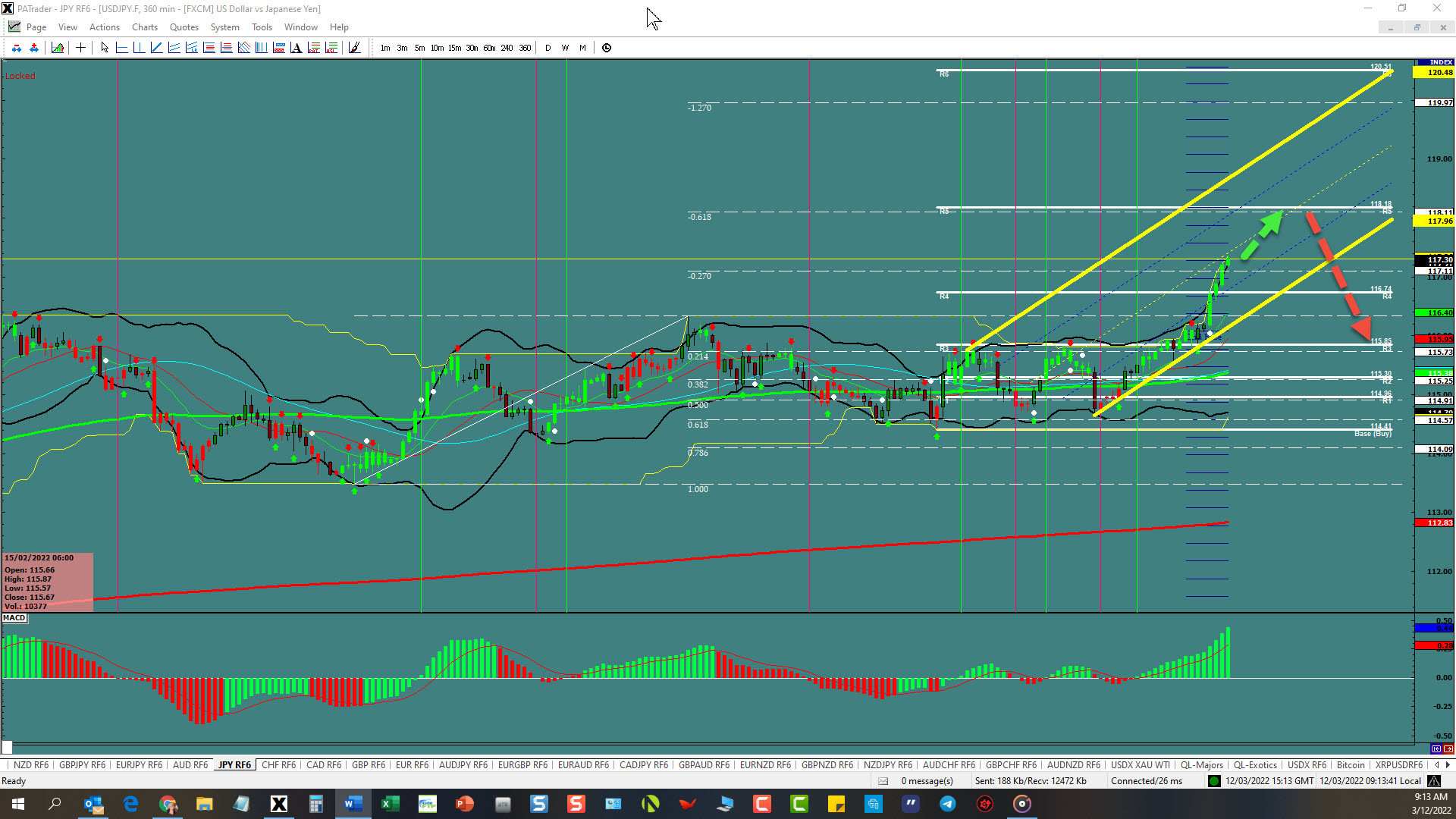Open the Bitcoin chart tab
The width and height of the screenshot is (1456, 819).
1350,765
